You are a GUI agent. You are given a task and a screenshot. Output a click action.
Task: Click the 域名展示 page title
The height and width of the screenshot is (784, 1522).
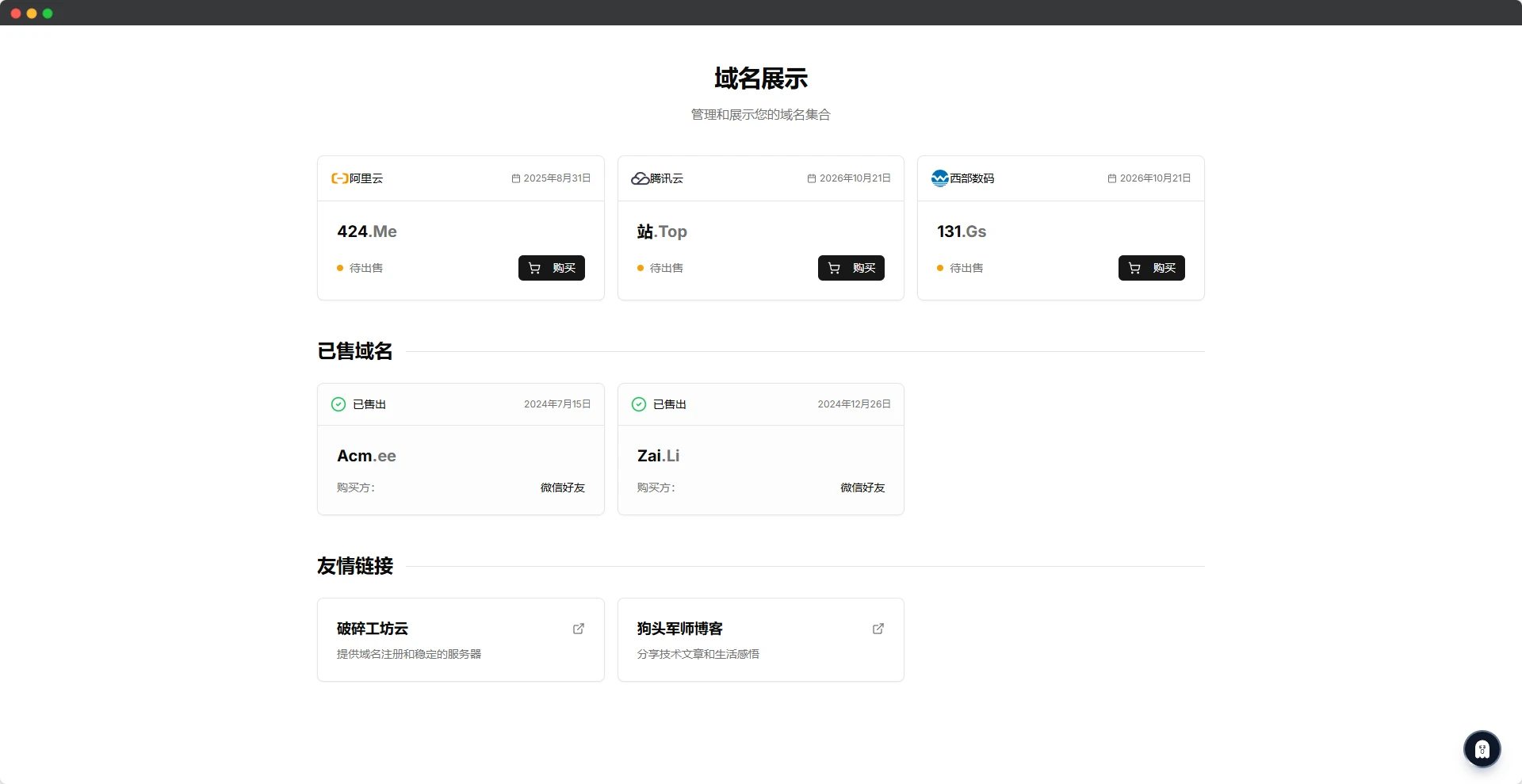[x=760, y=78]
